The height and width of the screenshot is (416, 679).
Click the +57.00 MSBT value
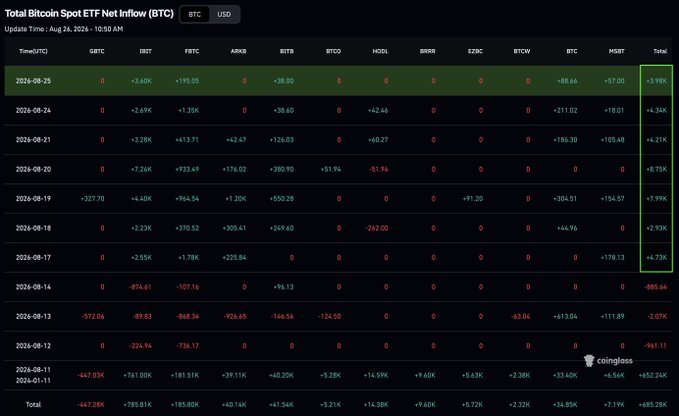pyautogui.click(x=614, y=81)
